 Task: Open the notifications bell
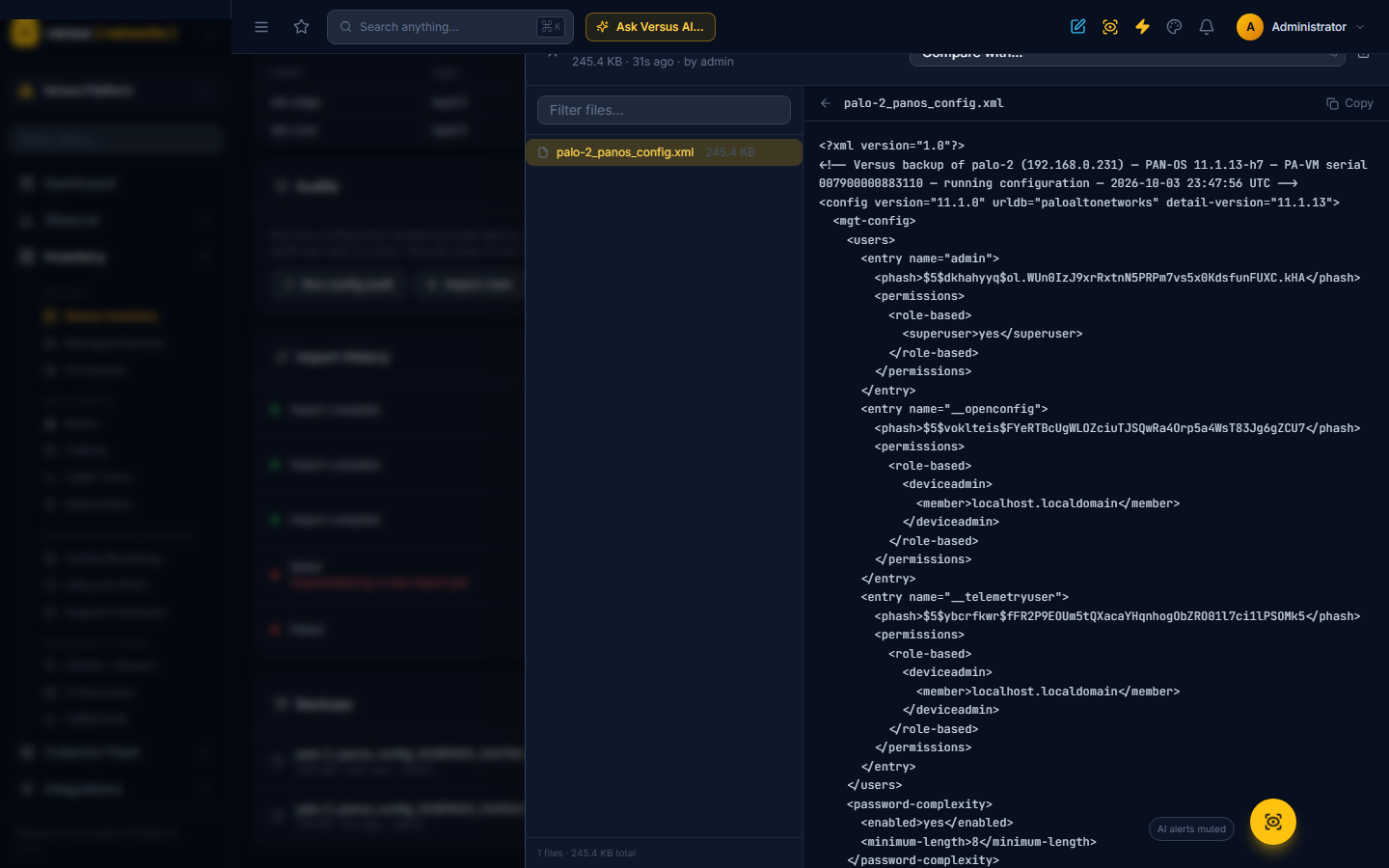tap(1207, 27)
